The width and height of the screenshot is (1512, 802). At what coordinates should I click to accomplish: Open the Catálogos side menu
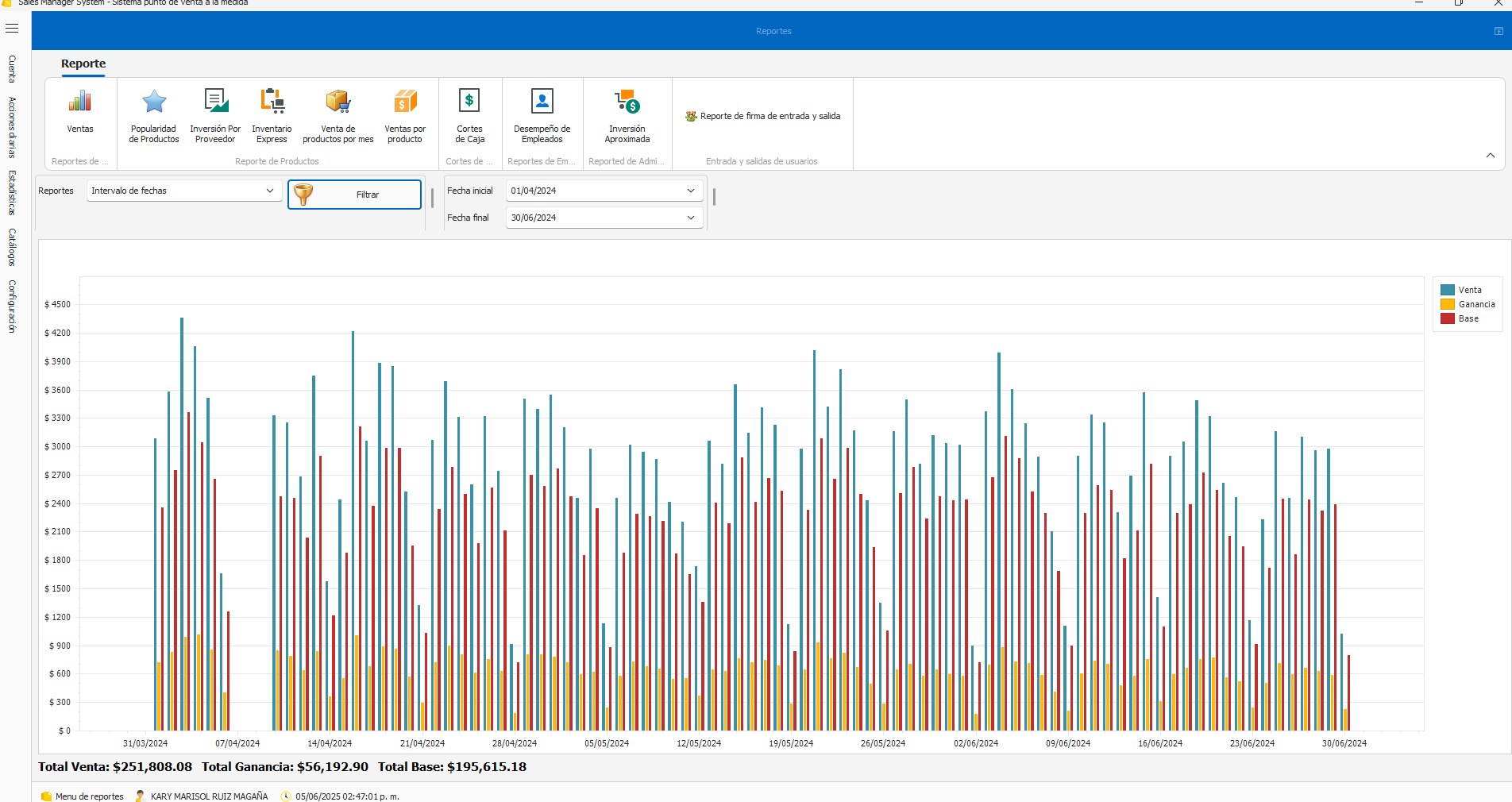(12, 248)
